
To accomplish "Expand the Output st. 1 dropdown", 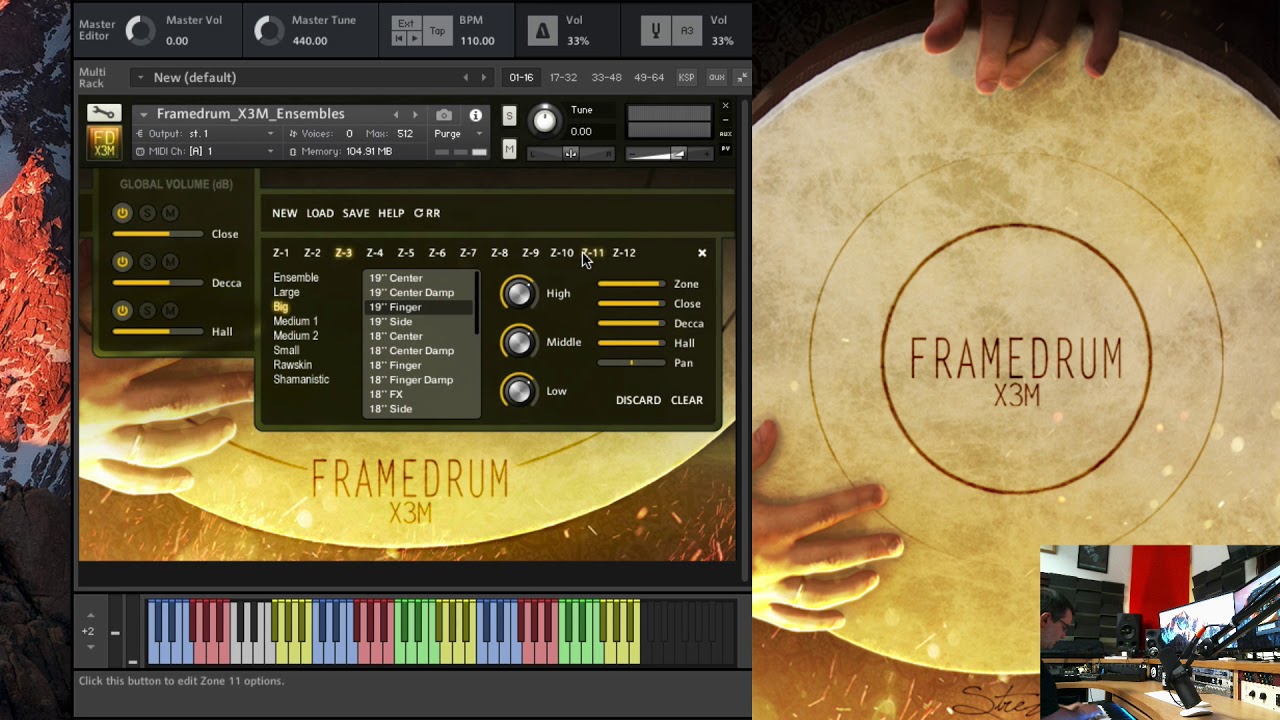I will 270,134.
